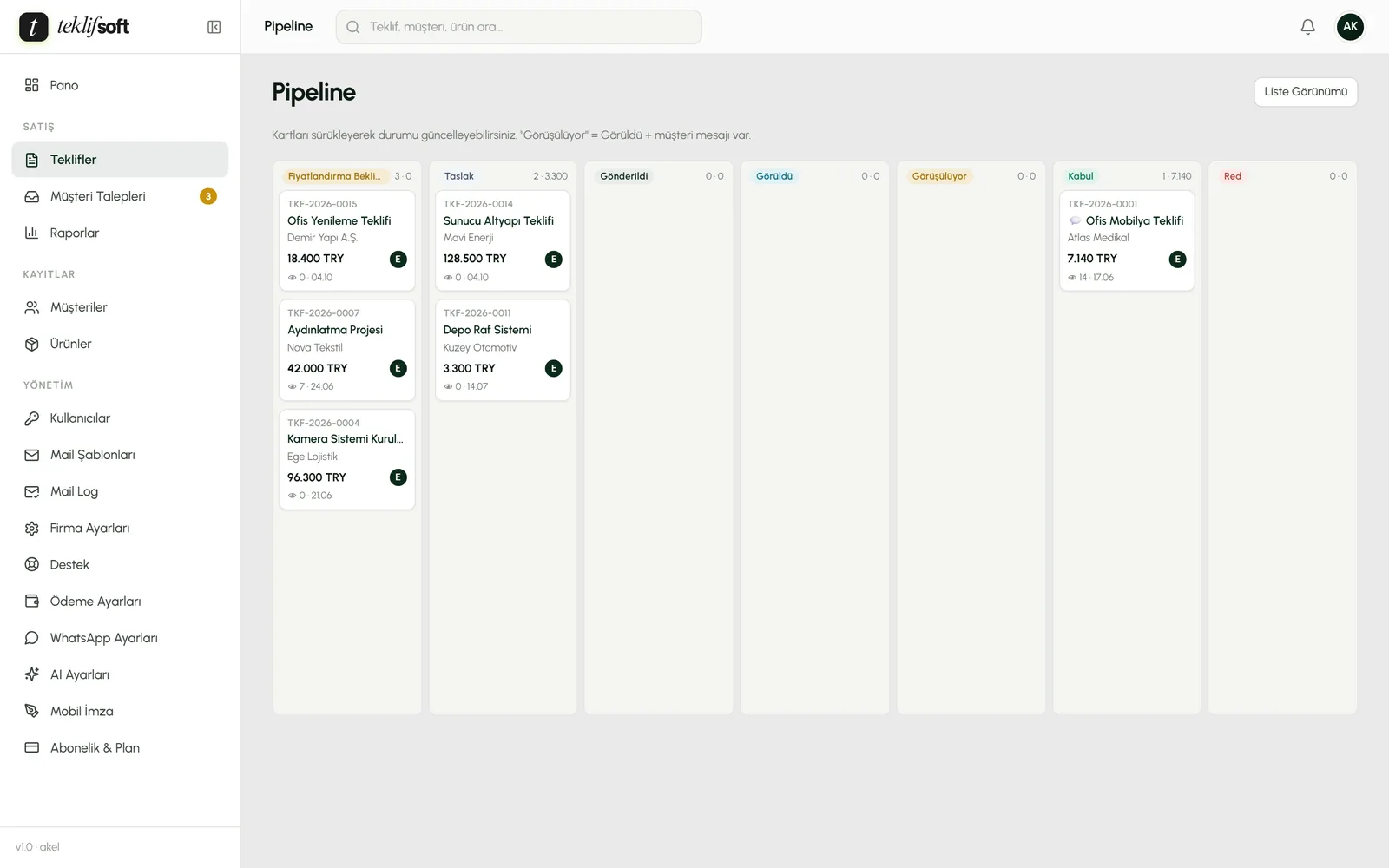This screenshot has height=868, width=1389.
Task: Click the Pano dashboard icon
Action: [32, 85]
